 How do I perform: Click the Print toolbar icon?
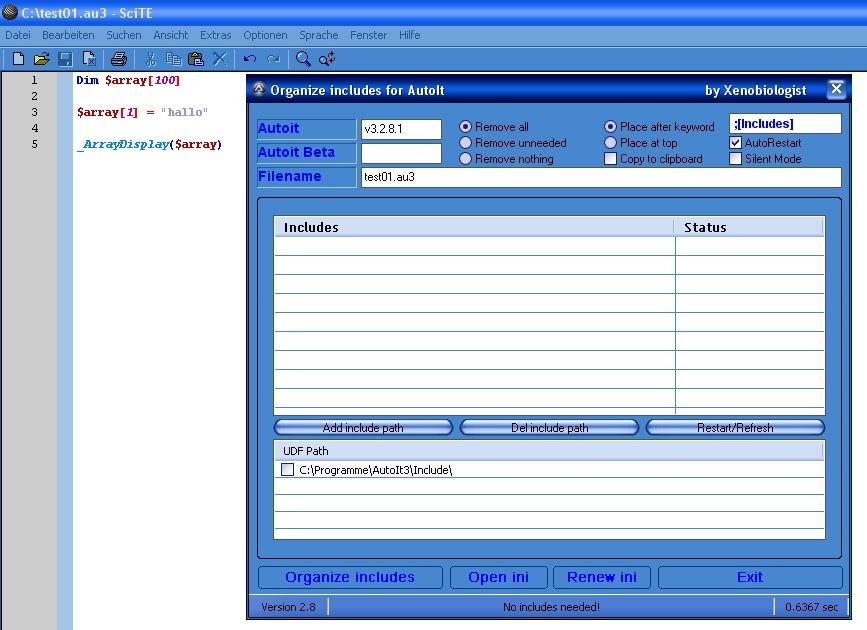(119, 59)
